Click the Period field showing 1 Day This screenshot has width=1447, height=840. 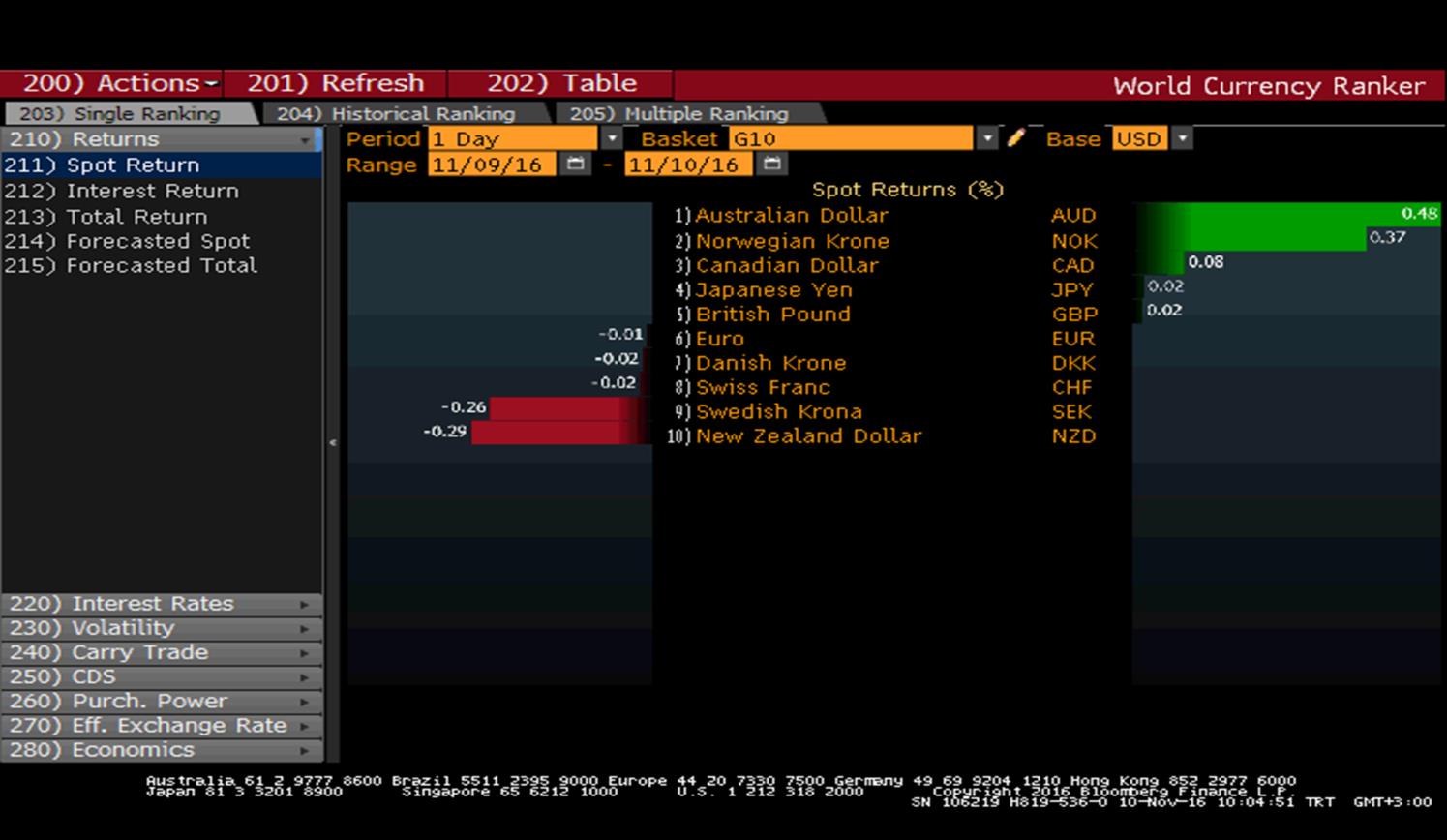[513, 138]
